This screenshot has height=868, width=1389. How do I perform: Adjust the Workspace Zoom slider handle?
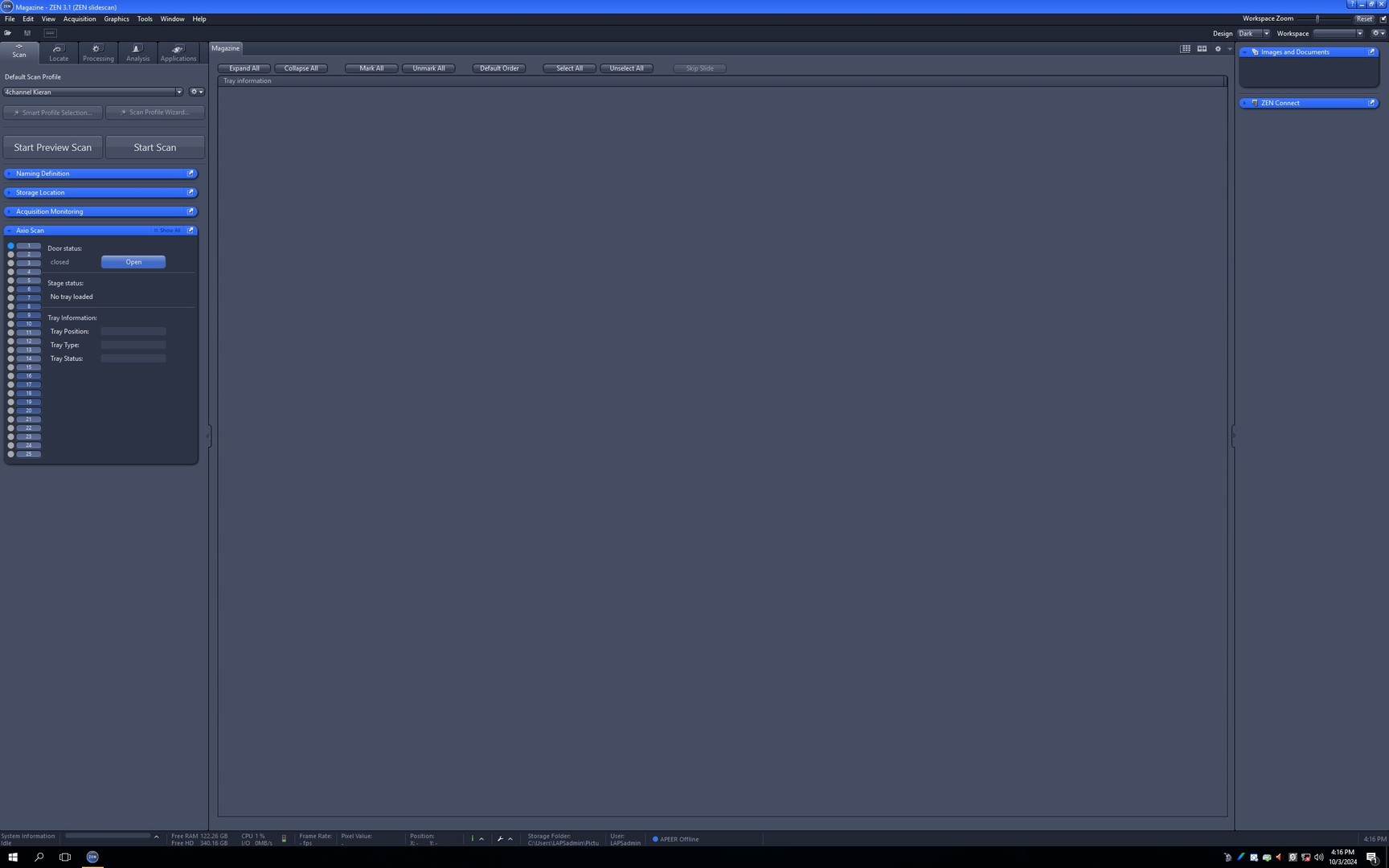[x=1317, y=18]
